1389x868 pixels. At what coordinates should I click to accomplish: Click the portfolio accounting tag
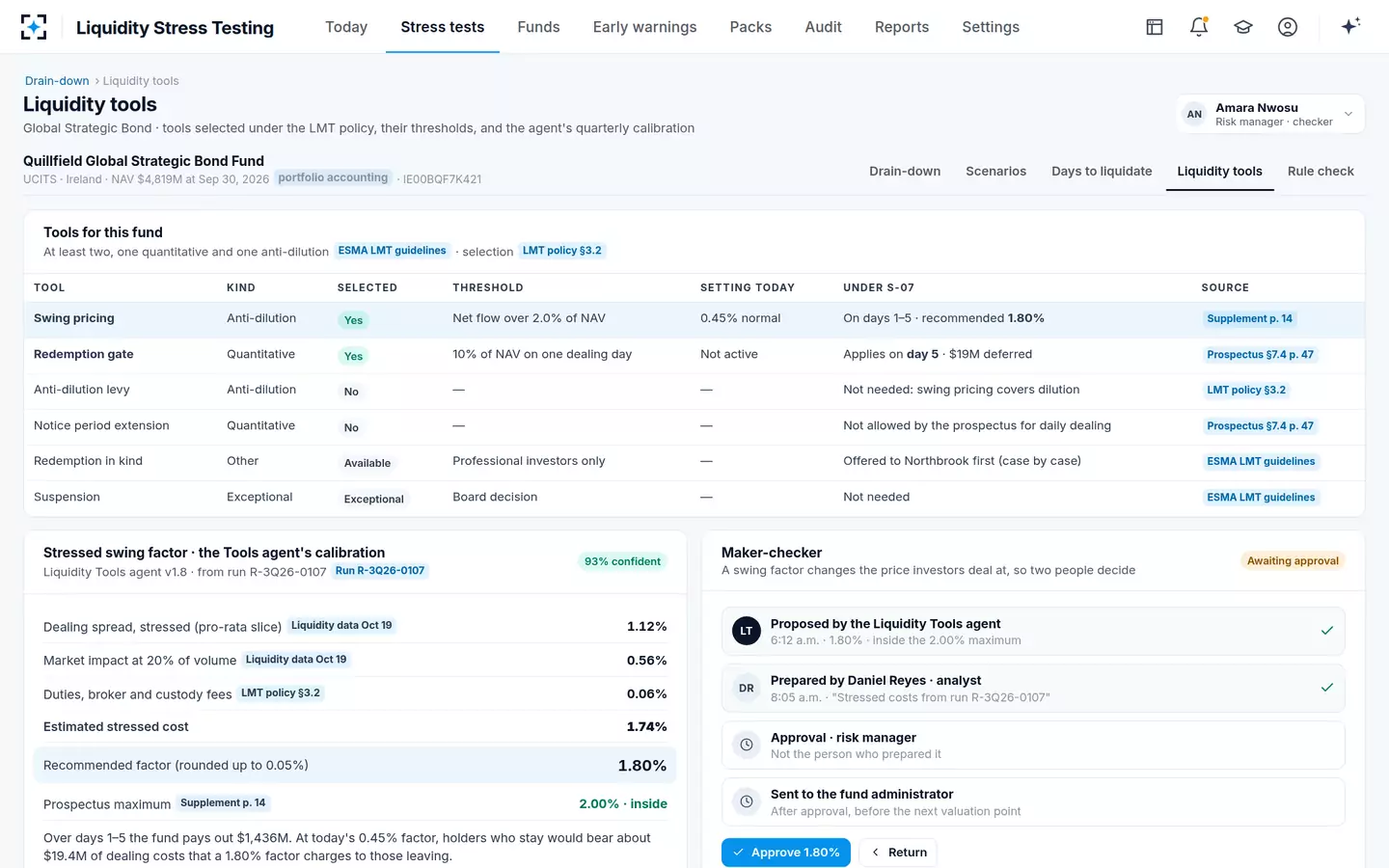pyautogui.click(x=333, y=177)
